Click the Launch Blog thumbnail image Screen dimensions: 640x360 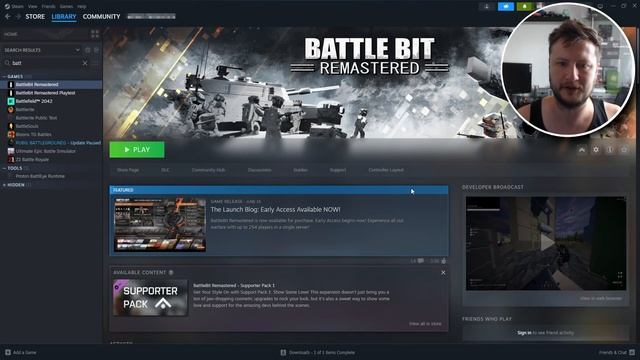[160, 224]
